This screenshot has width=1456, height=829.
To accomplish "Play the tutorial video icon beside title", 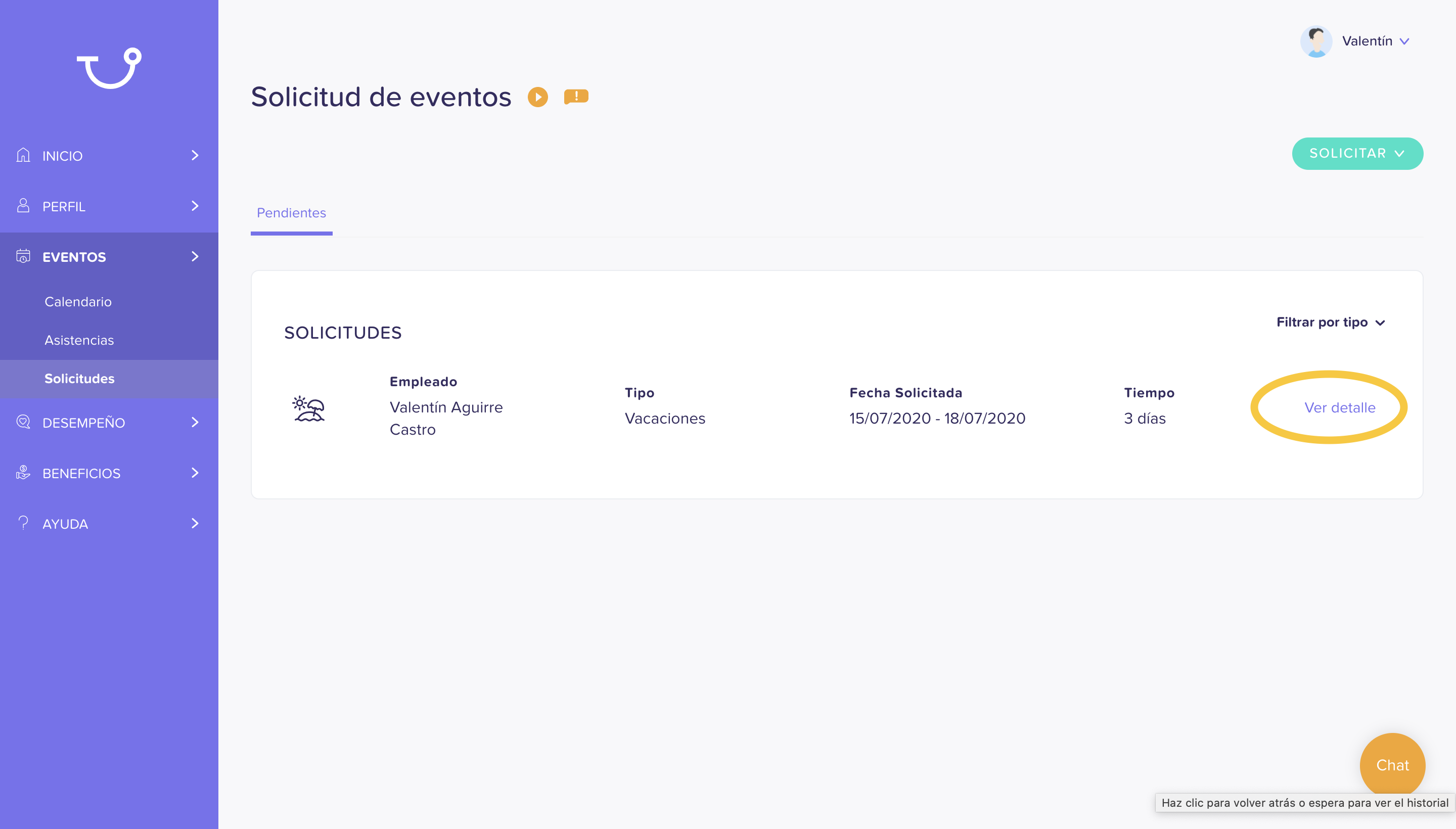I will coord(537,97).
